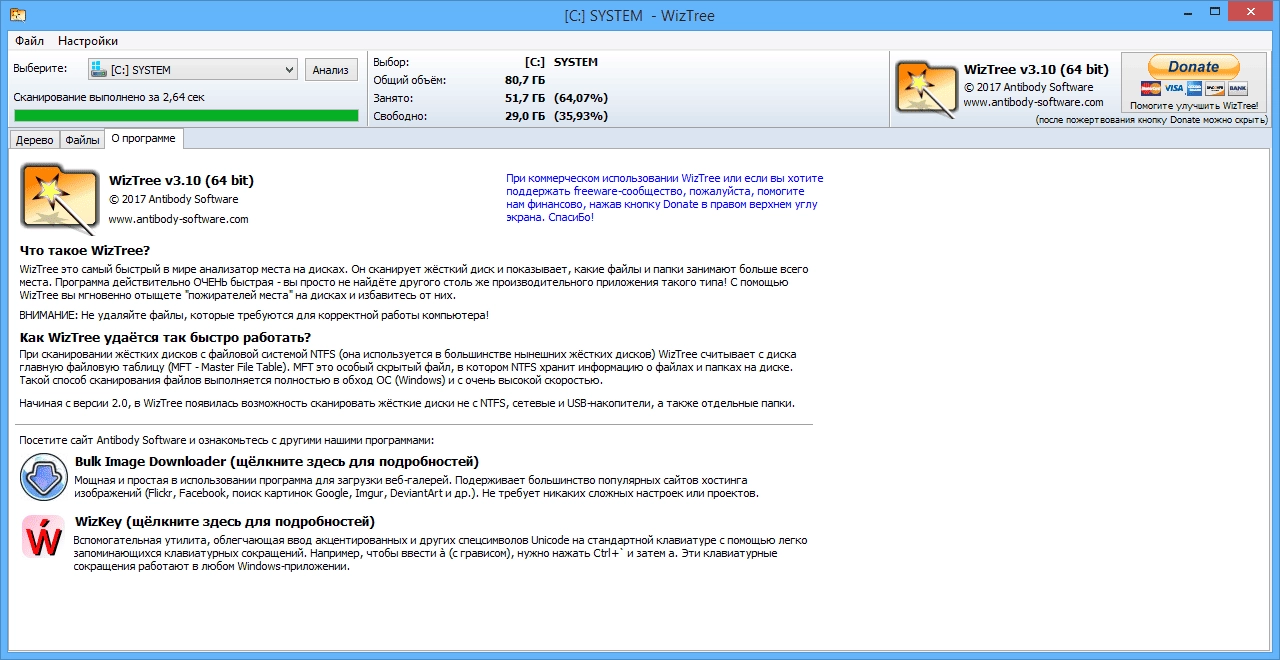Click 'Сканирование выполнено за 2,64 сек' status text
The height and width of the screenshot is (660, 1280).
[109, 98]
